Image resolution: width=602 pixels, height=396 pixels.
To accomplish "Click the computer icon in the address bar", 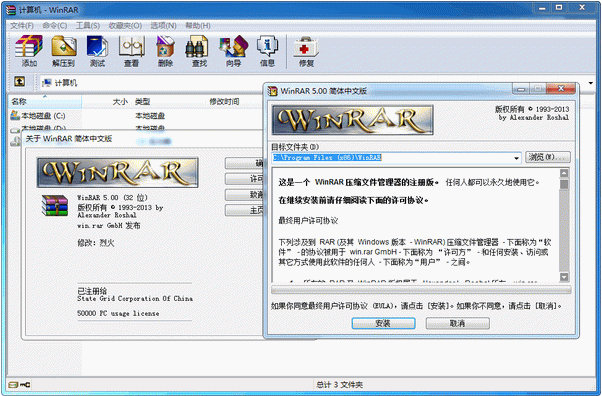I will [47, 83].
